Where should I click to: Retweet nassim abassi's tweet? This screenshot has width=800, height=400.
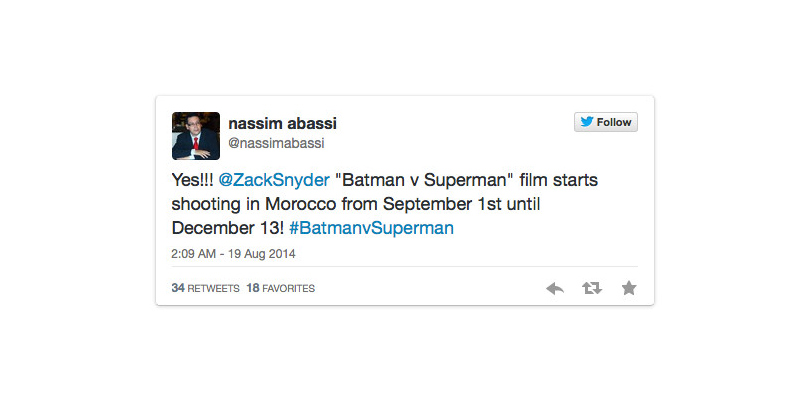[x=592, y=288]
